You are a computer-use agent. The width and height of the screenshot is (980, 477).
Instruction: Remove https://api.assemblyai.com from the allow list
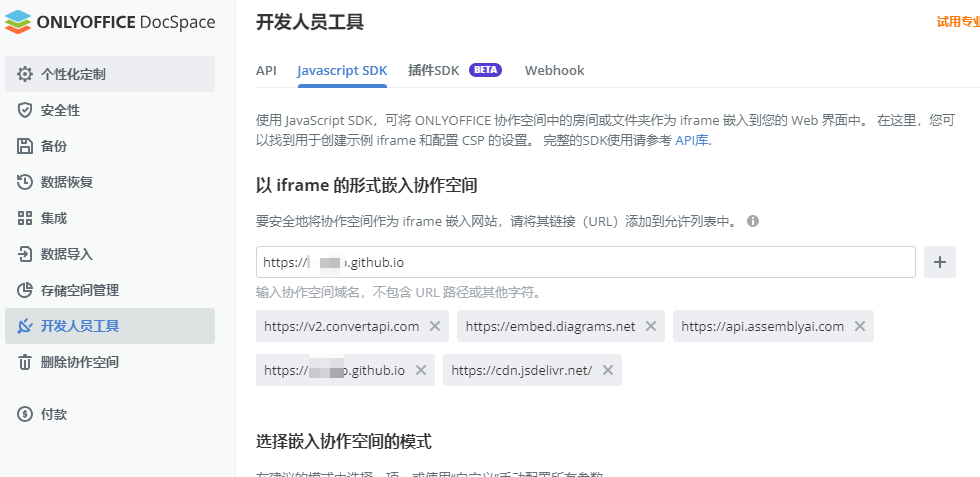tap(859, 326)
